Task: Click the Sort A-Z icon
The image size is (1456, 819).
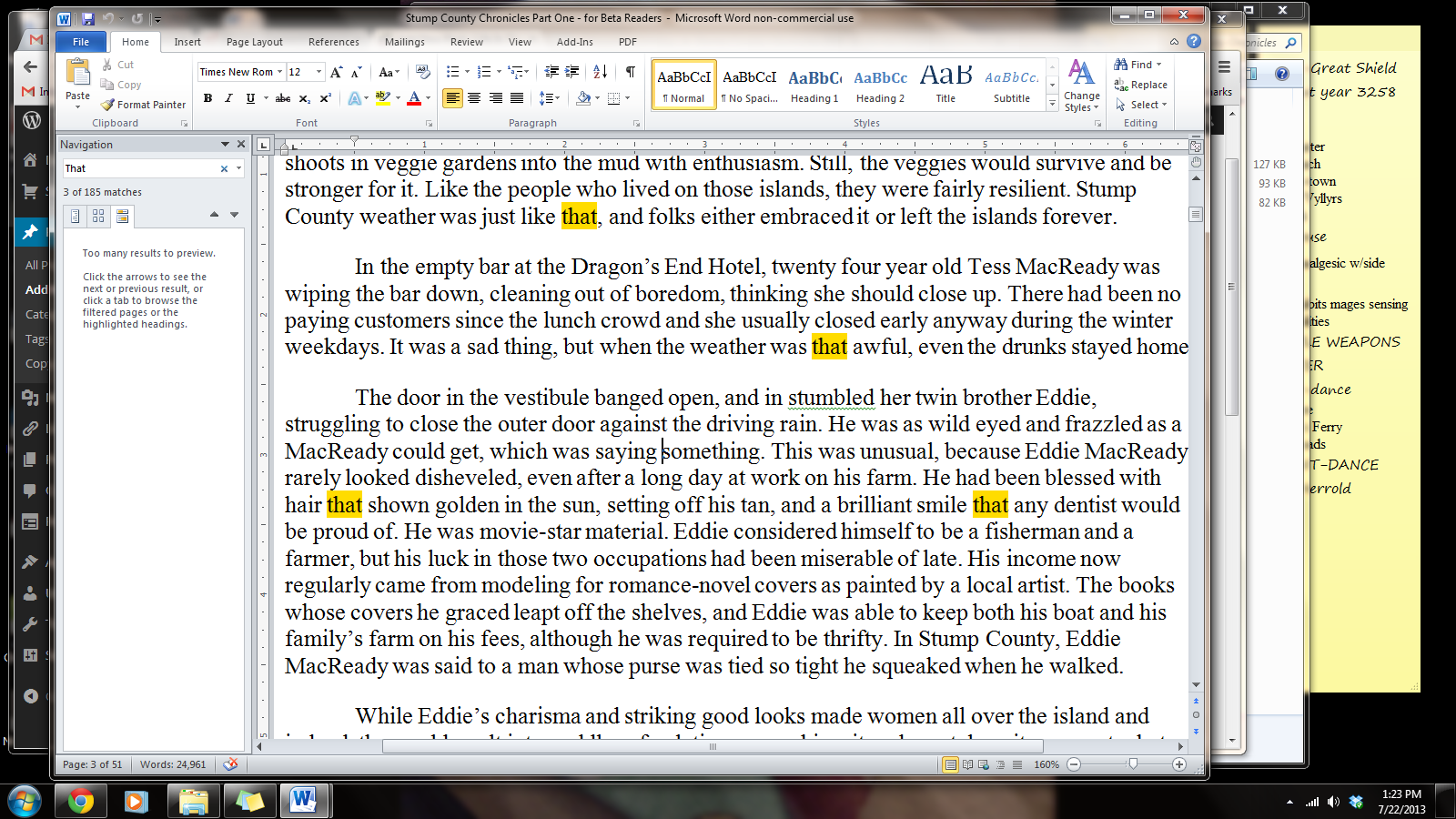Action: (600, 72)
